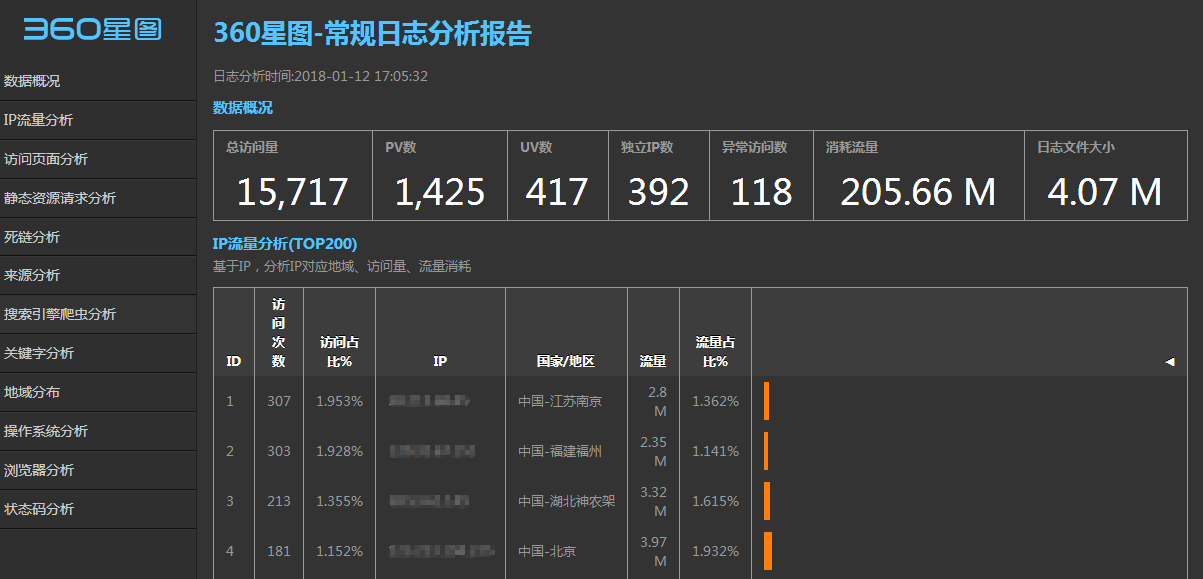Click the 消耗流量 value 205.66 M

pos(918,192)
